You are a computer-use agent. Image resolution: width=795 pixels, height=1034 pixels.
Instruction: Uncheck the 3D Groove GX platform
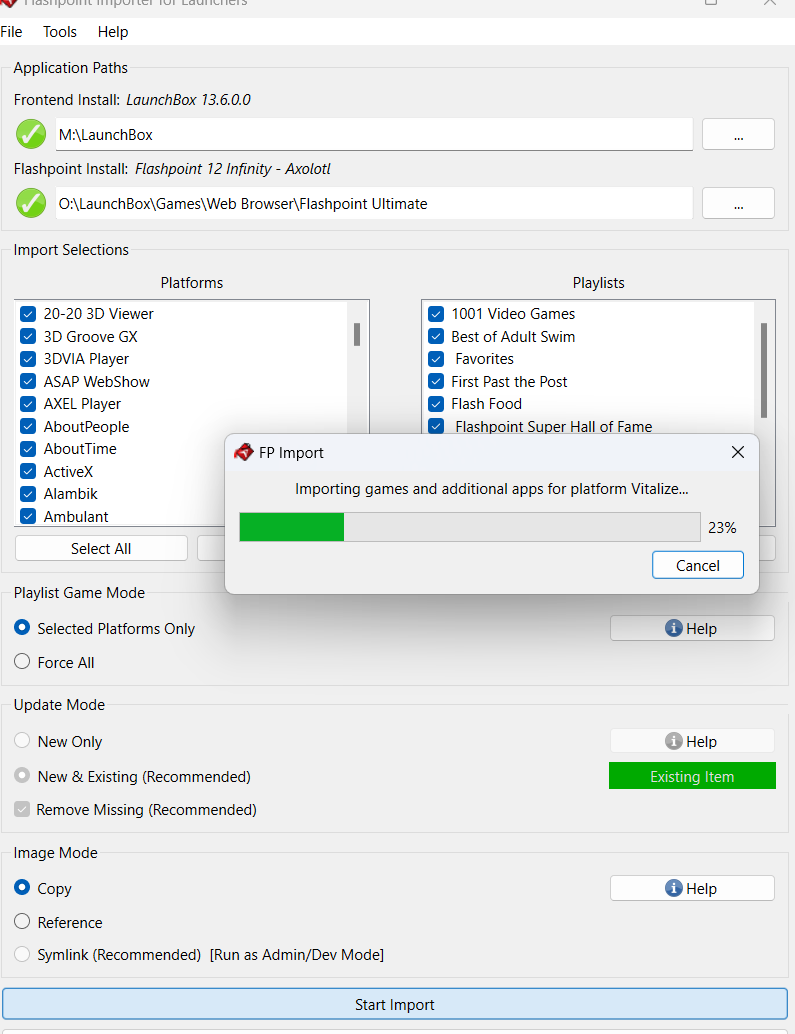pyautogui.click(x=28, y=336)
